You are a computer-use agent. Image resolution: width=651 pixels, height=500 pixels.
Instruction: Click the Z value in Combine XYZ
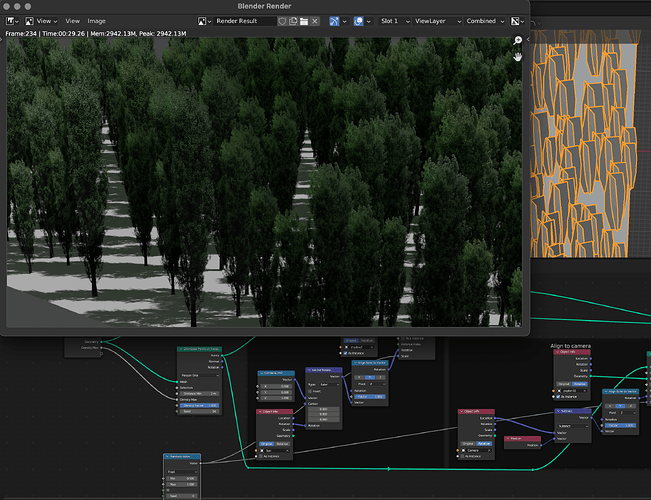coord(276,398)
